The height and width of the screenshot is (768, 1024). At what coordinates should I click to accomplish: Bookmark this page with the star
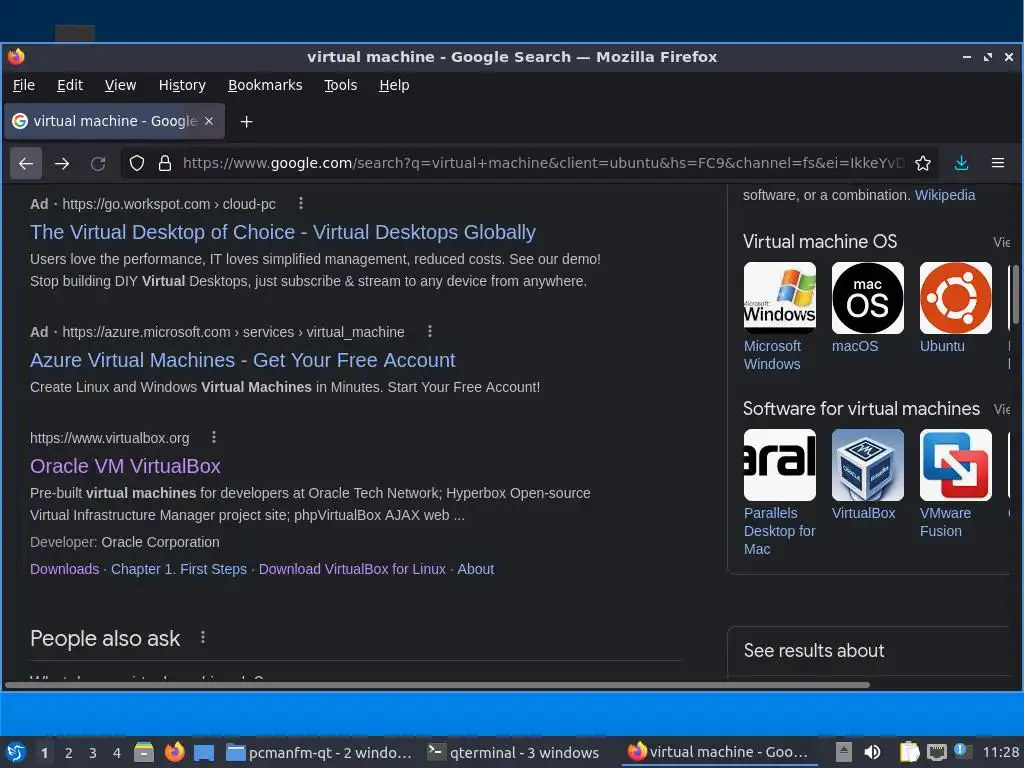(922, 163)
